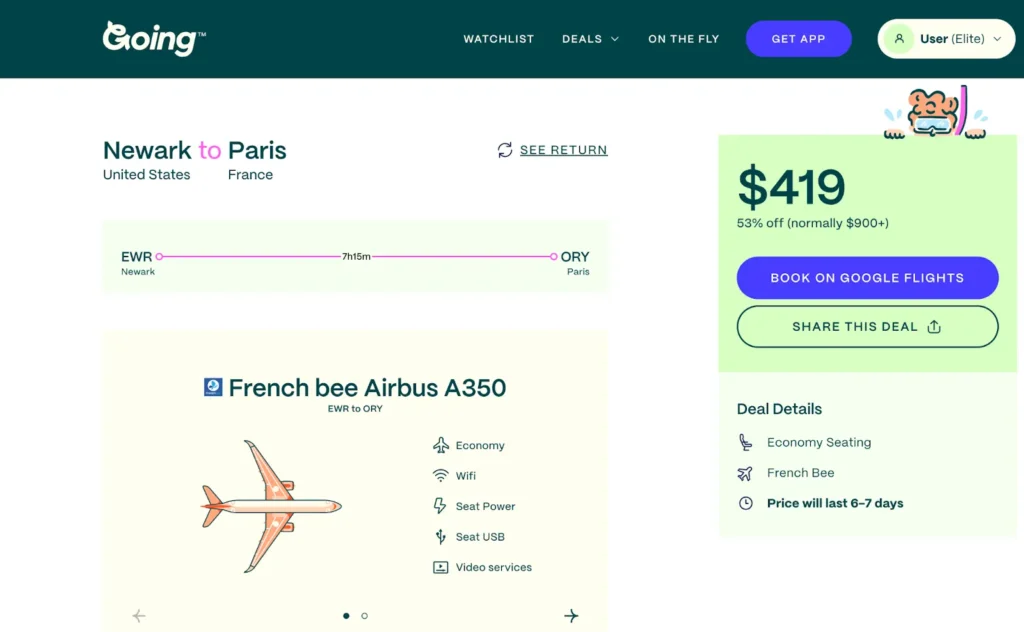Click the Seat Power icon

(x=439, y=506)
